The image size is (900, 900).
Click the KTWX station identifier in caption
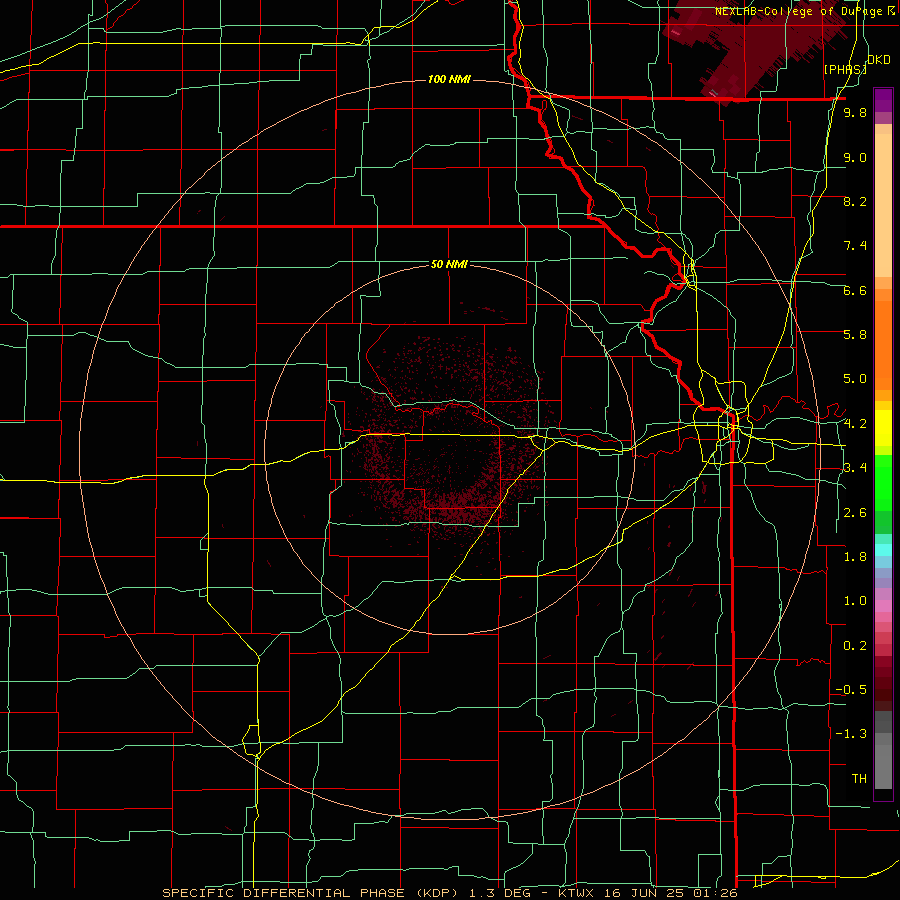pyautogui.click(x=576, y=893)
